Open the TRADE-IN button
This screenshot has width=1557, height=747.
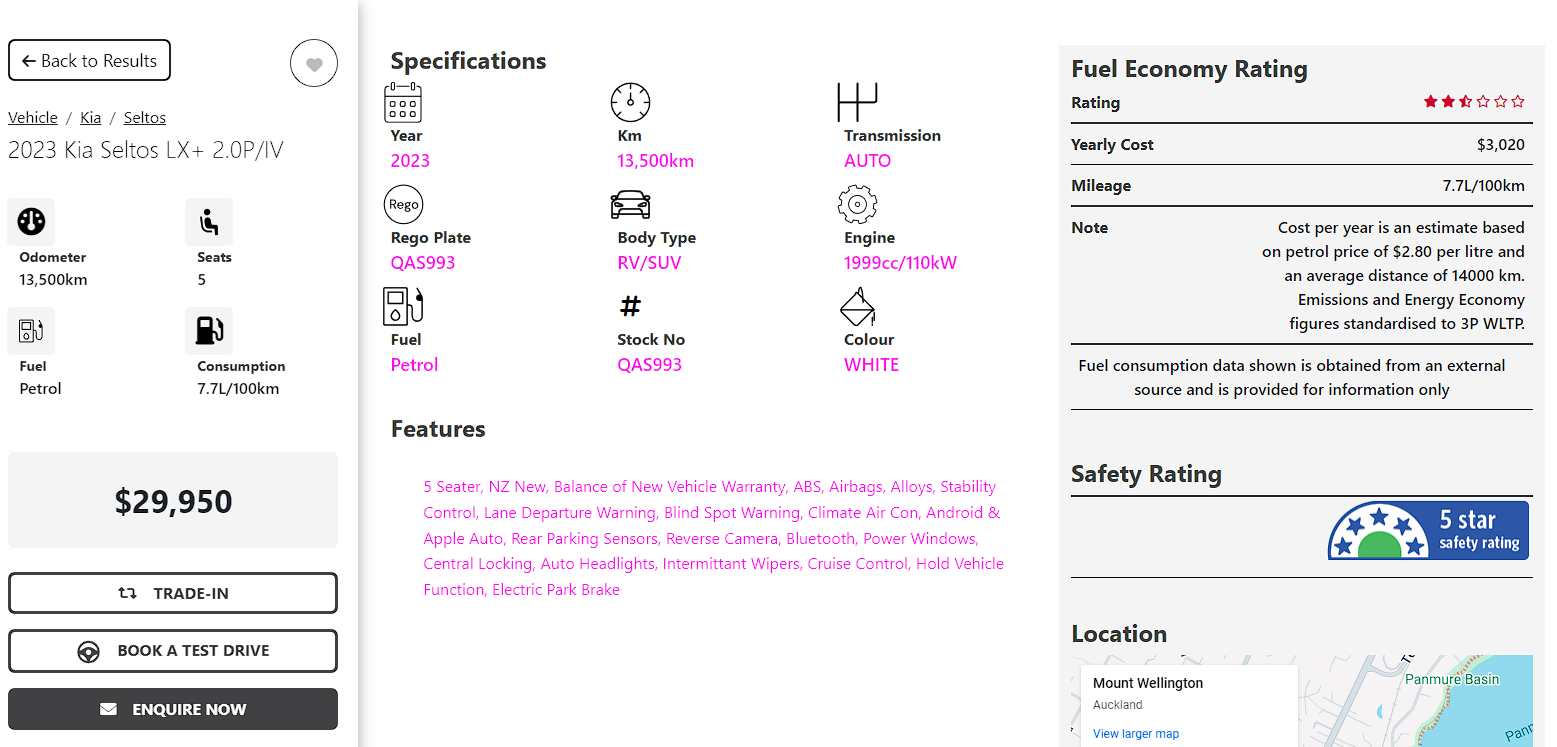[173, 593]
